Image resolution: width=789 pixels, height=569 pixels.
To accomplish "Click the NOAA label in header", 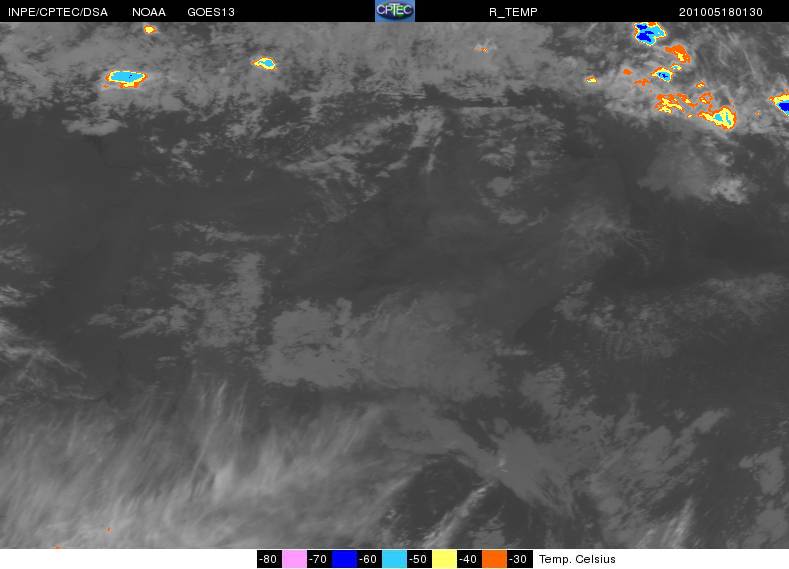I will [x=149, y=12].
